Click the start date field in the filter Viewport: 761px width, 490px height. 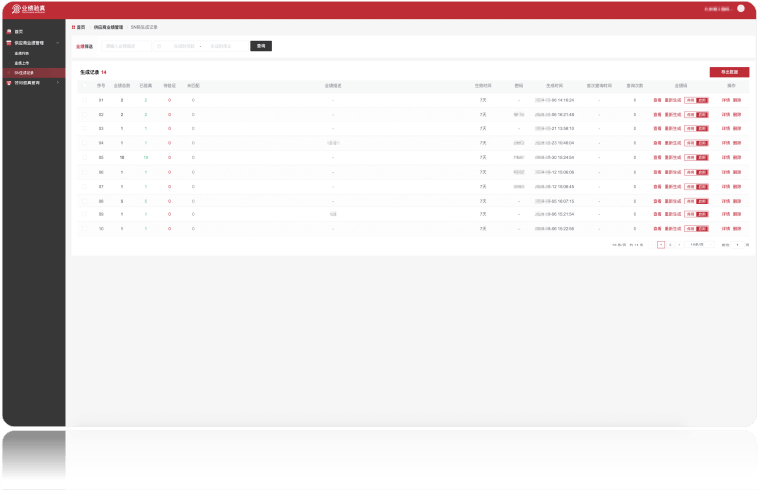point(183,46)
